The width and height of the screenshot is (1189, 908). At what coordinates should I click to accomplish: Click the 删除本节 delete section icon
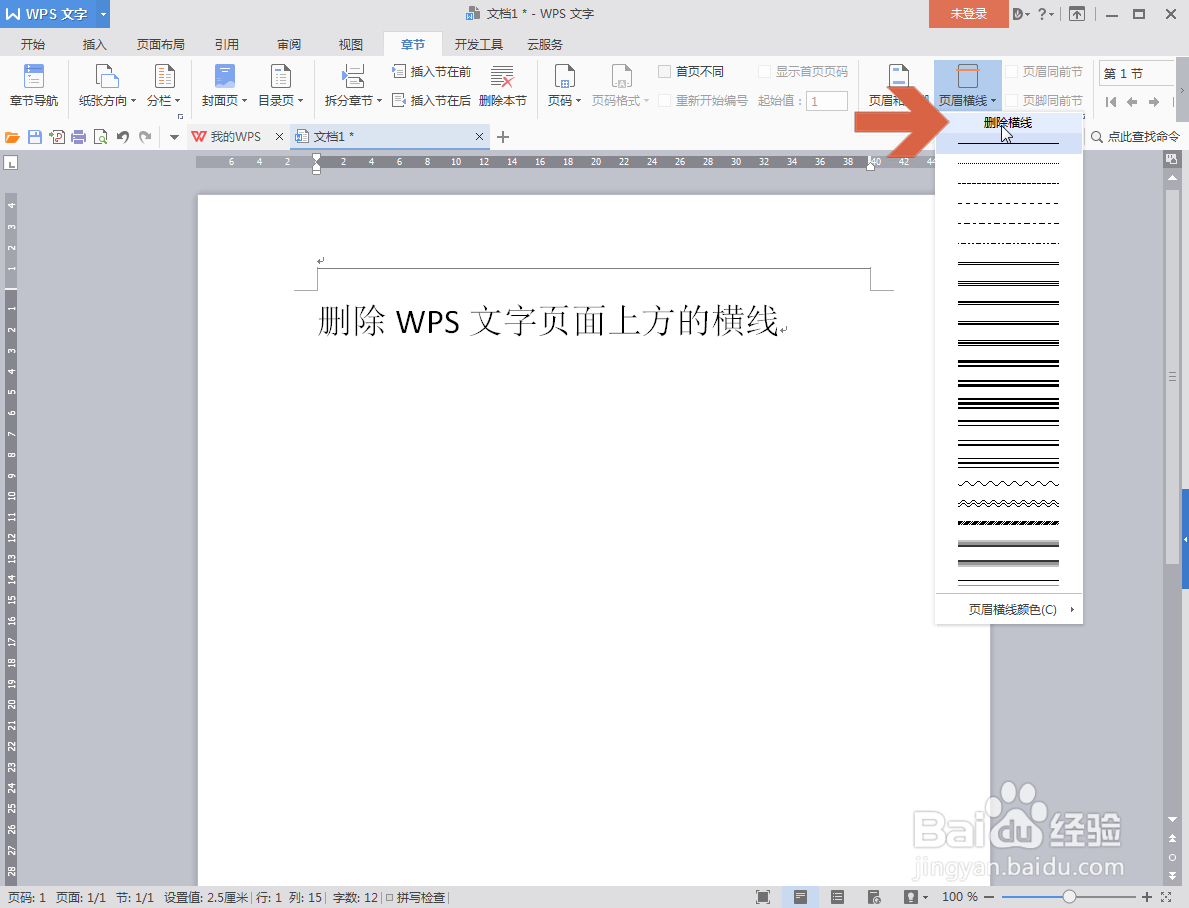pyautogui.click(x=502, y=85)
